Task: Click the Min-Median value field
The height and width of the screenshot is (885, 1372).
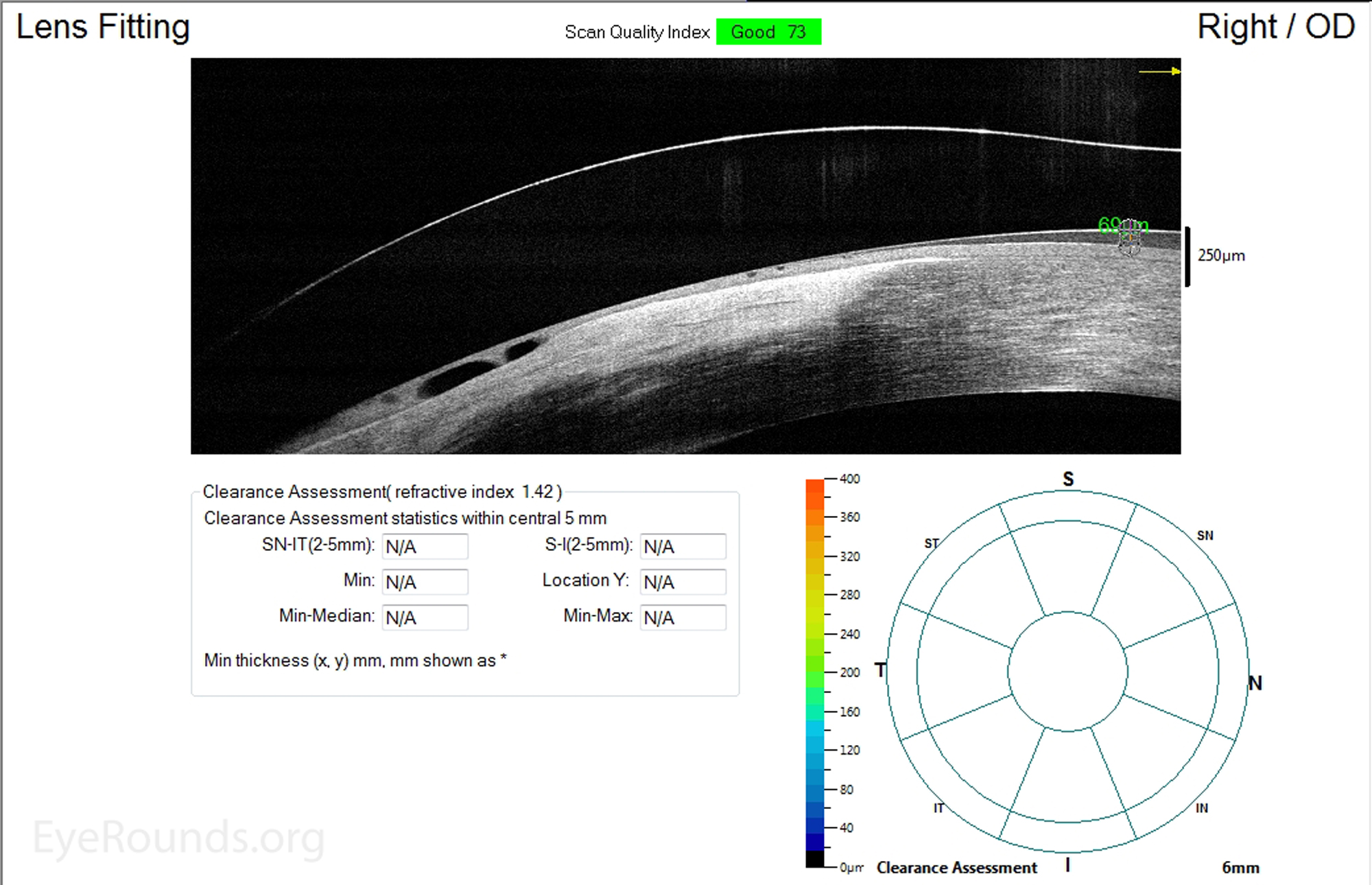Action: (x=425, y=617)
